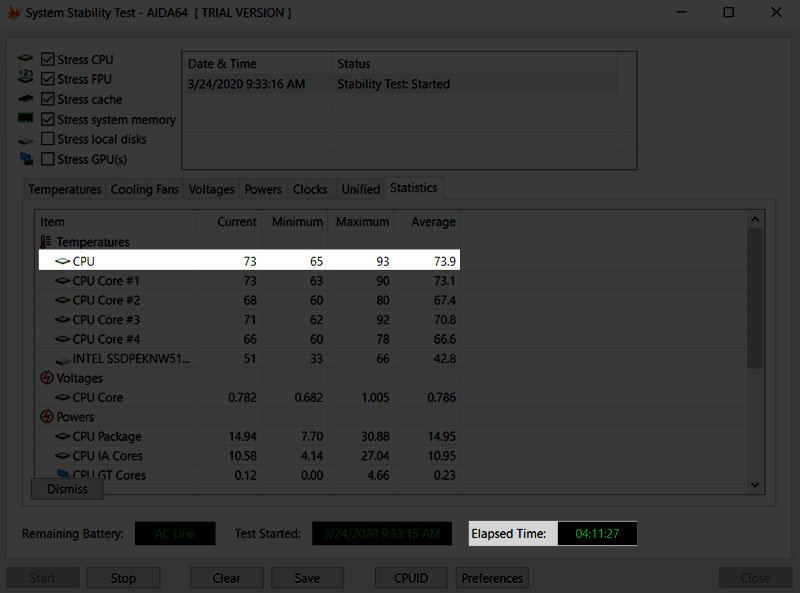
Task: Click the Date & Time log column header
Action: [258, 64]
